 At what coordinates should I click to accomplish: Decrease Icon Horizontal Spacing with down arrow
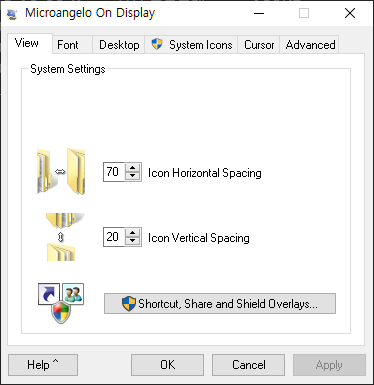tap(133, 176)
